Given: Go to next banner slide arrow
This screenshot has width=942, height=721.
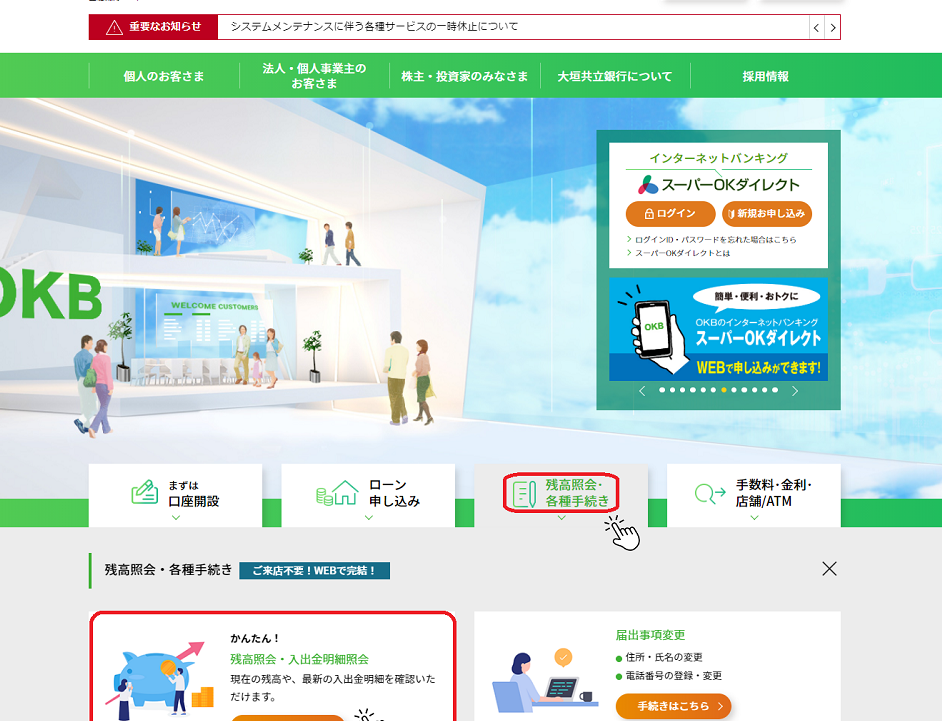Looking at the screenshot, I should [x=795, y=391].
